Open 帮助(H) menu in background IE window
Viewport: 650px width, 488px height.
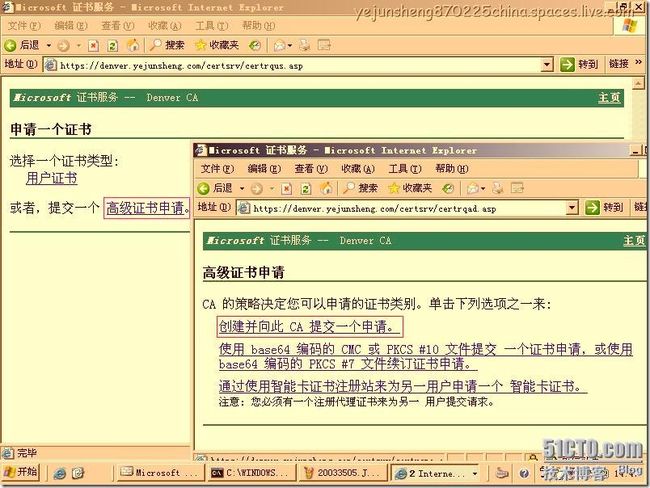coord(258,26)
